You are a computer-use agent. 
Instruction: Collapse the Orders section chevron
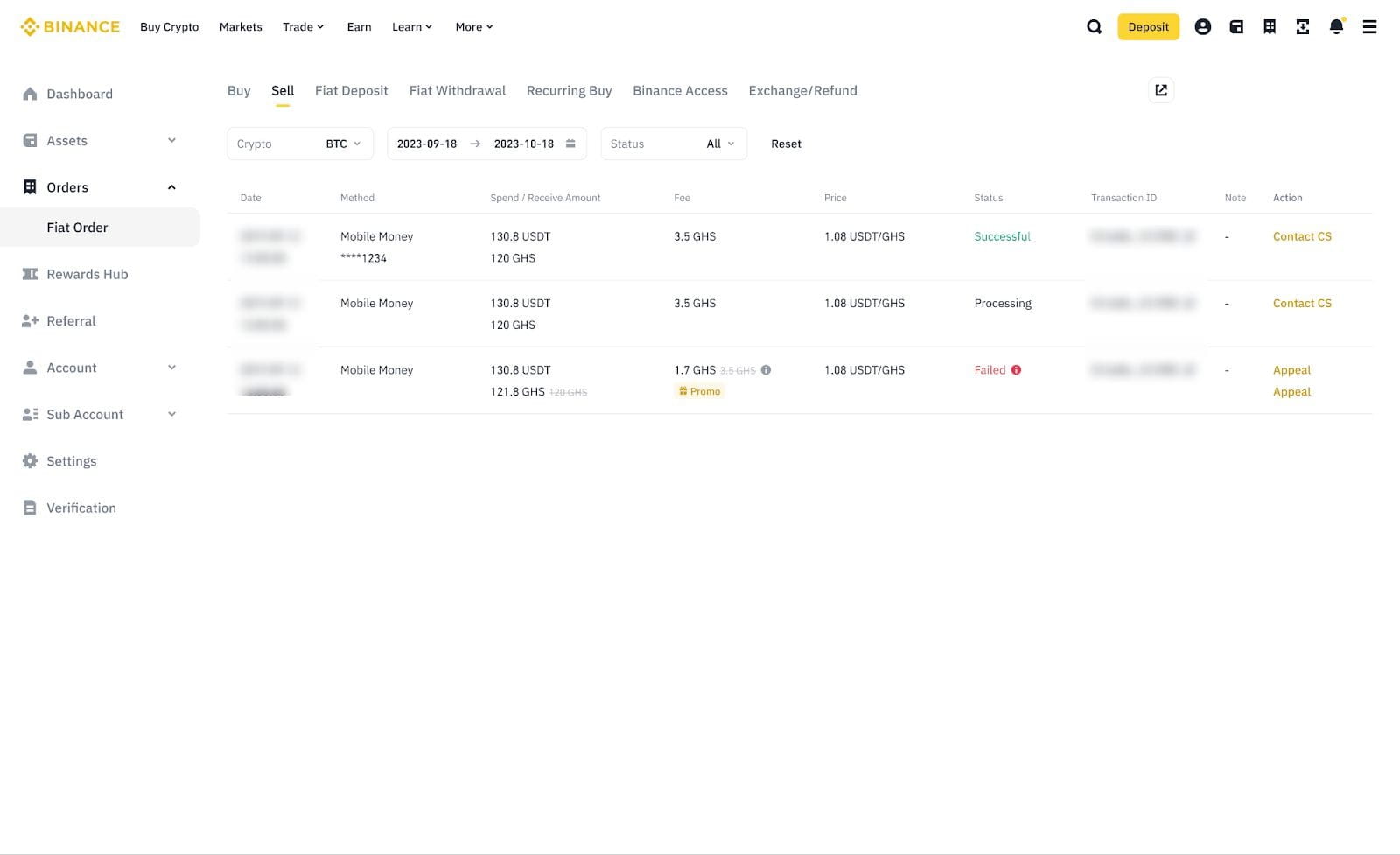(171, 187)
